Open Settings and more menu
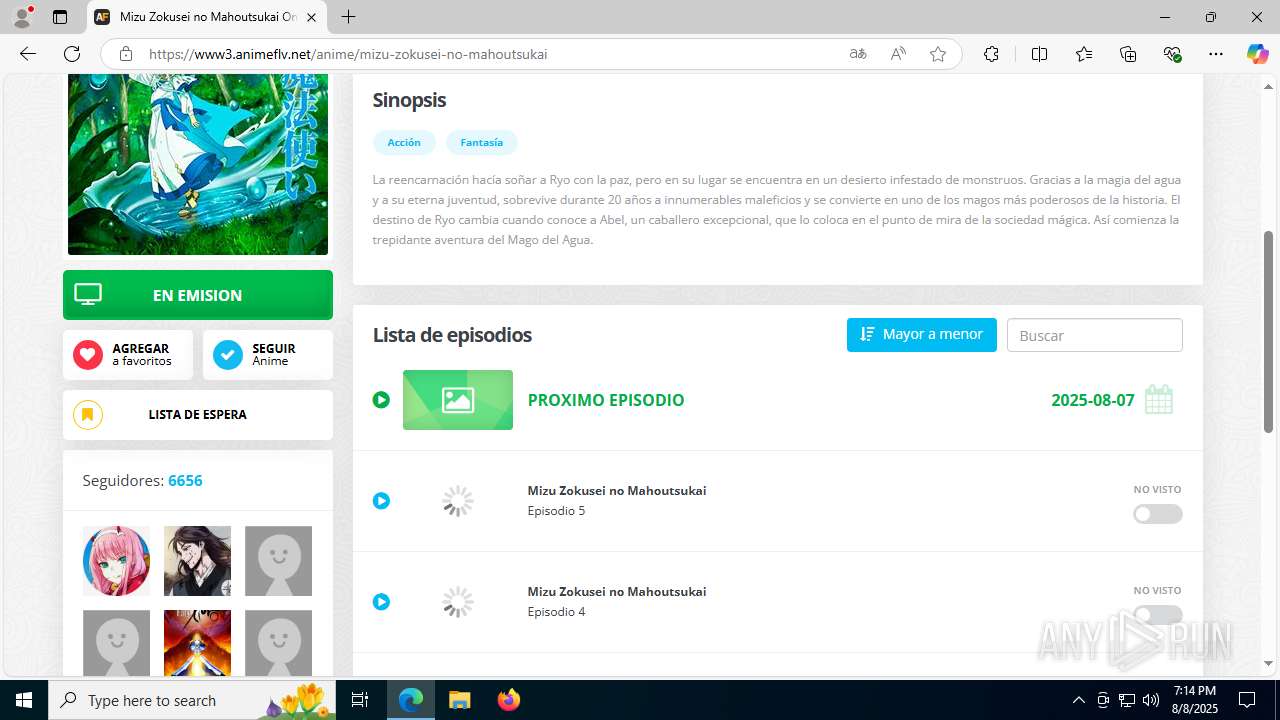Screen dimensions: 1280x720 point(1216,54)
